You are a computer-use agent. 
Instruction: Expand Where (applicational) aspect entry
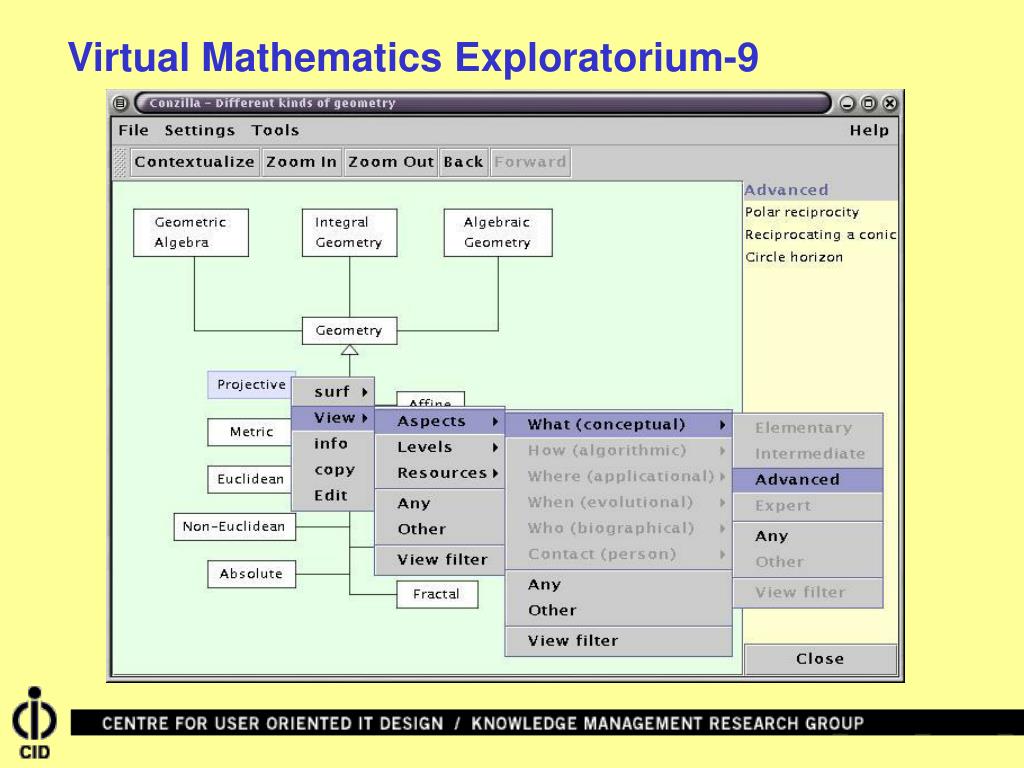click(x=618, y=476)
